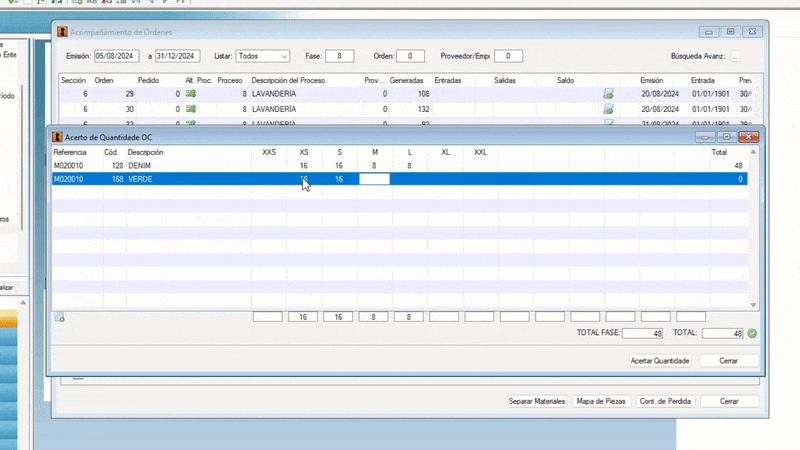Click the Referencia column header
The height and width of the screenshot is (450, 800).
click(70, 152)
